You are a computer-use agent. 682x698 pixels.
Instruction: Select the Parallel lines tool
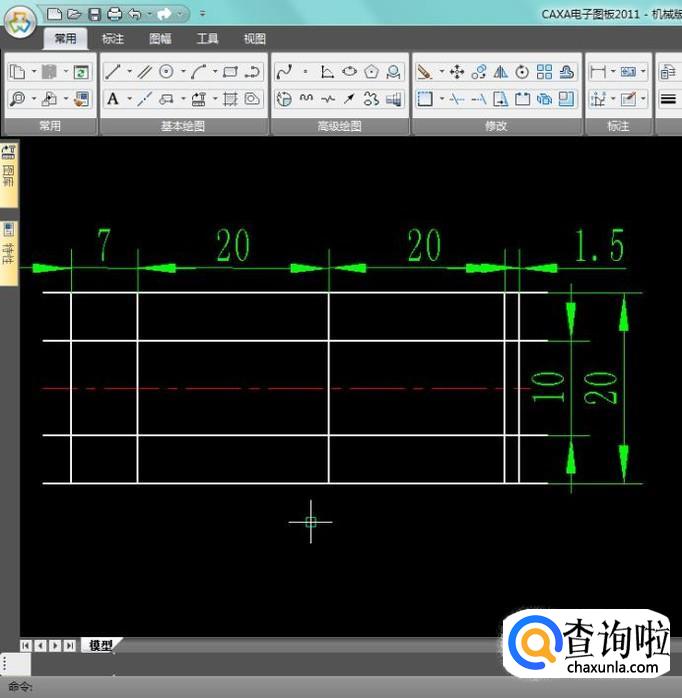tap(144, 72)
